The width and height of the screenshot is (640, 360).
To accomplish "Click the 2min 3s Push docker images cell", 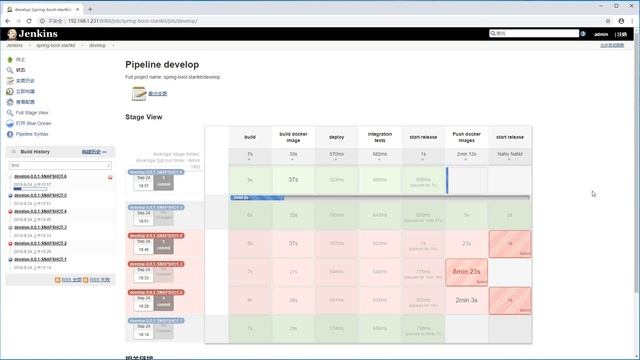I will (x=467, y=300).
